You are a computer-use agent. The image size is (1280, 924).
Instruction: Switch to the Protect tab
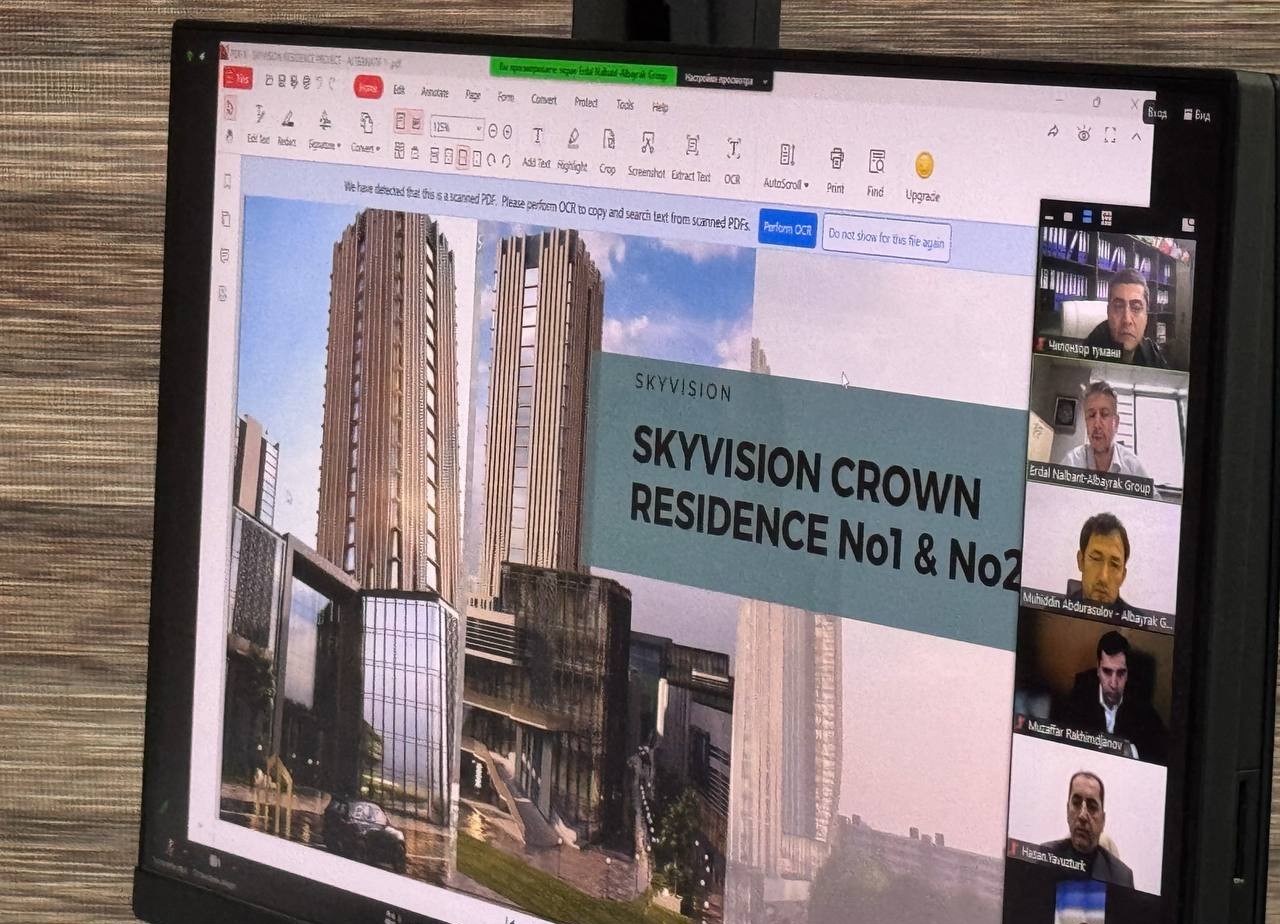[x=586, y=102]
